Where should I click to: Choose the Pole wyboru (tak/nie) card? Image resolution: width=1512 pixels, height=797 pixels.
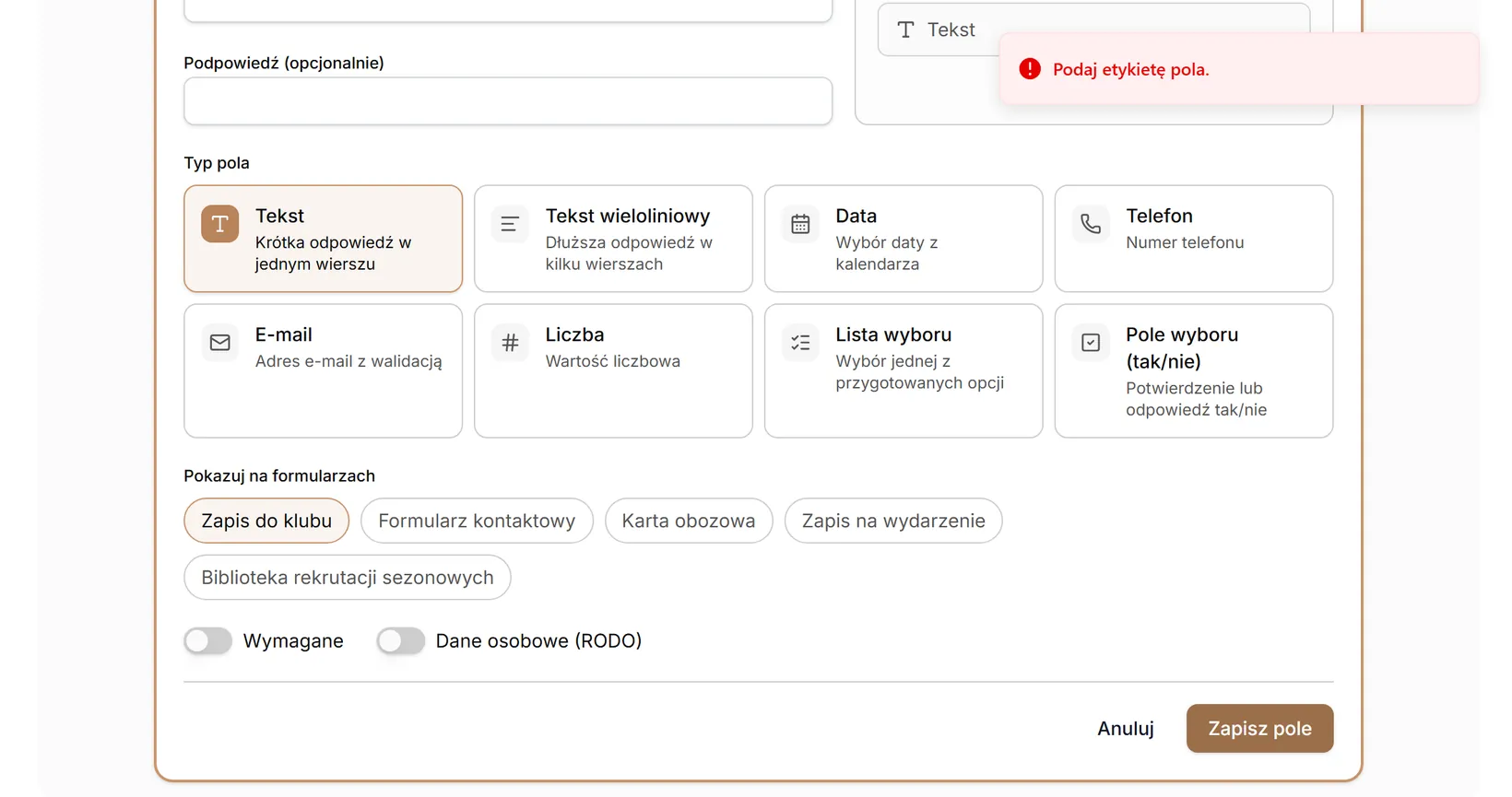tap(1194, 370)
